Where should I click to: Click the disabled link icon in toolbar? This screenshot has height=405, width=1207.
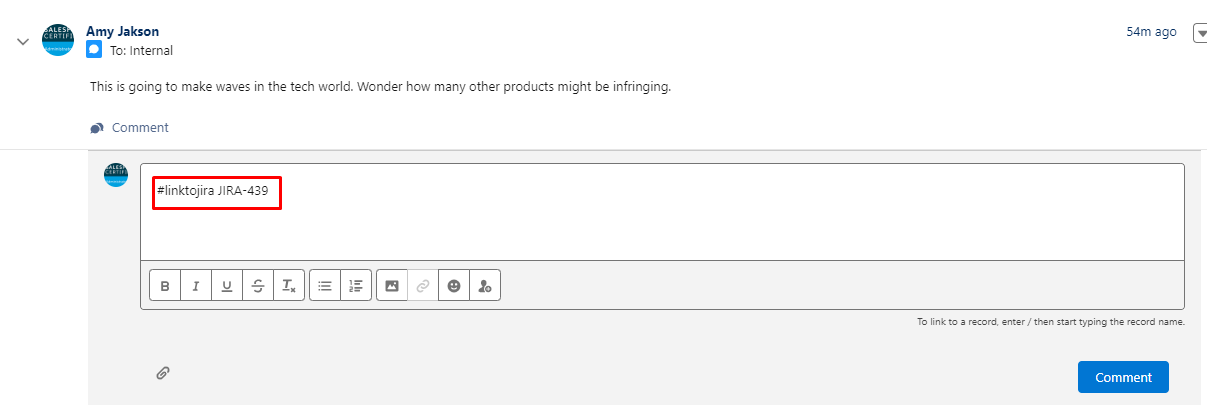(x=423, y=286)
